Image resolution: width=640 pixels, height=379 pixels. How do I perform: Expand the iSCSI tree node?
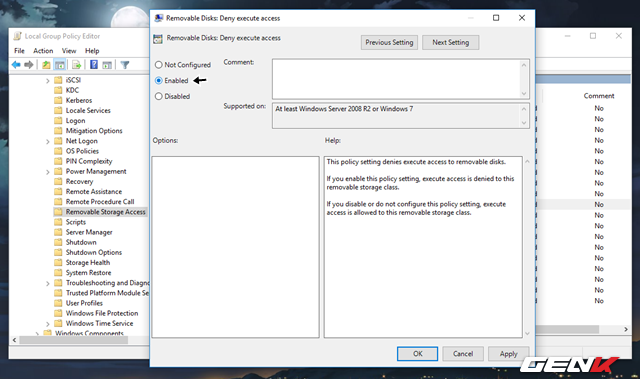pyautogui.click(x=47, y=81)
